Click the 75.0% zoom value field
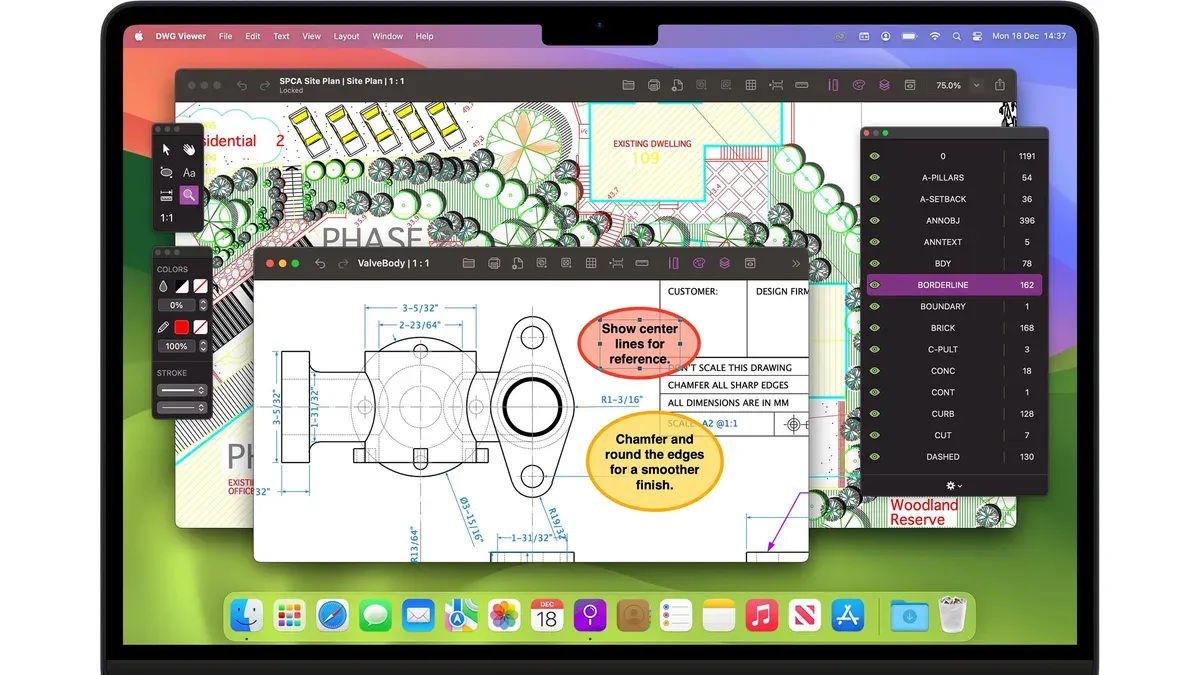Image resolution: width=1200 pixels, height=675 pixels. coord(948,86)
